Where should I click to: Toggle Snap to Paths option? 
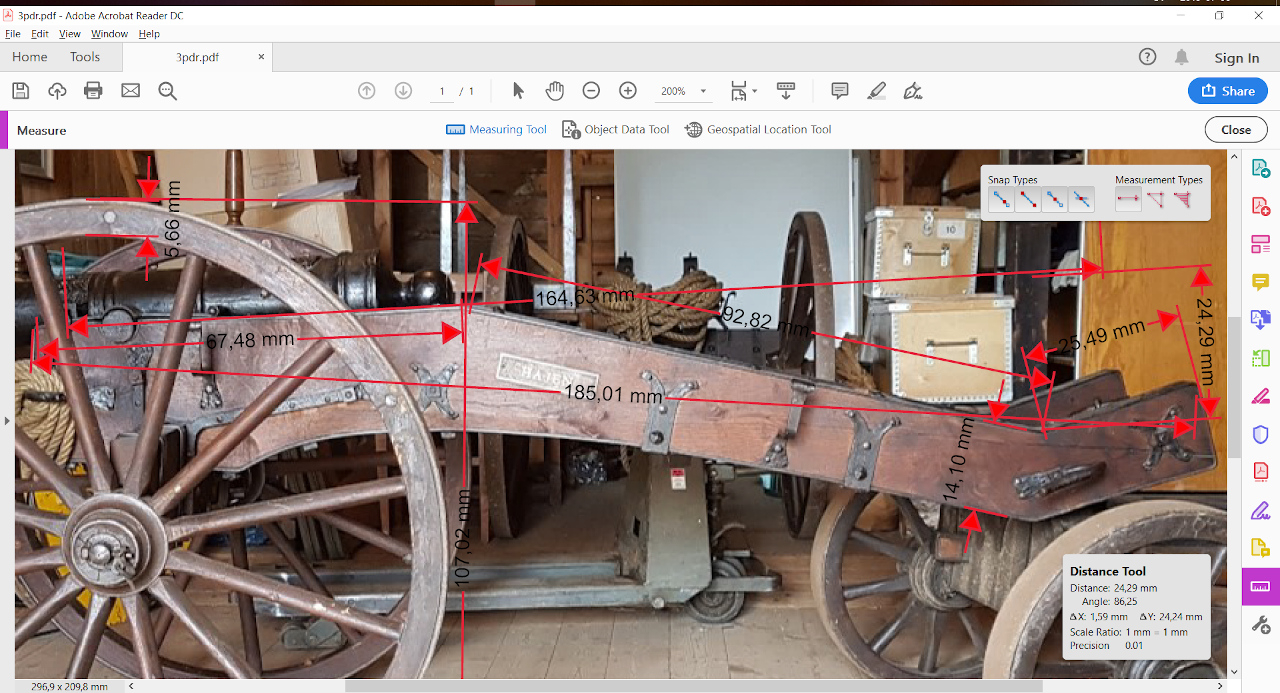[1001, 200]
